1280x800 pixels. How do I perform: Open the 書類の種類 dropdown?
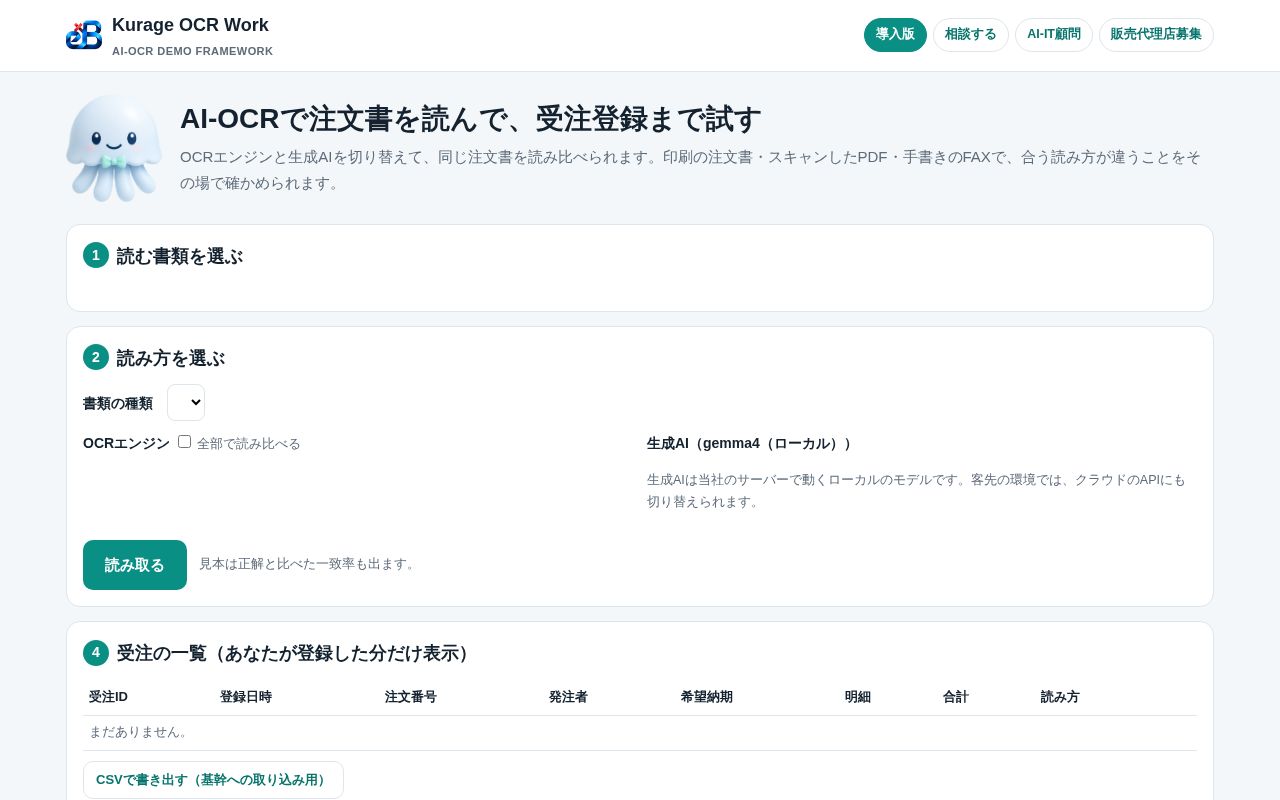pos(186,403)
